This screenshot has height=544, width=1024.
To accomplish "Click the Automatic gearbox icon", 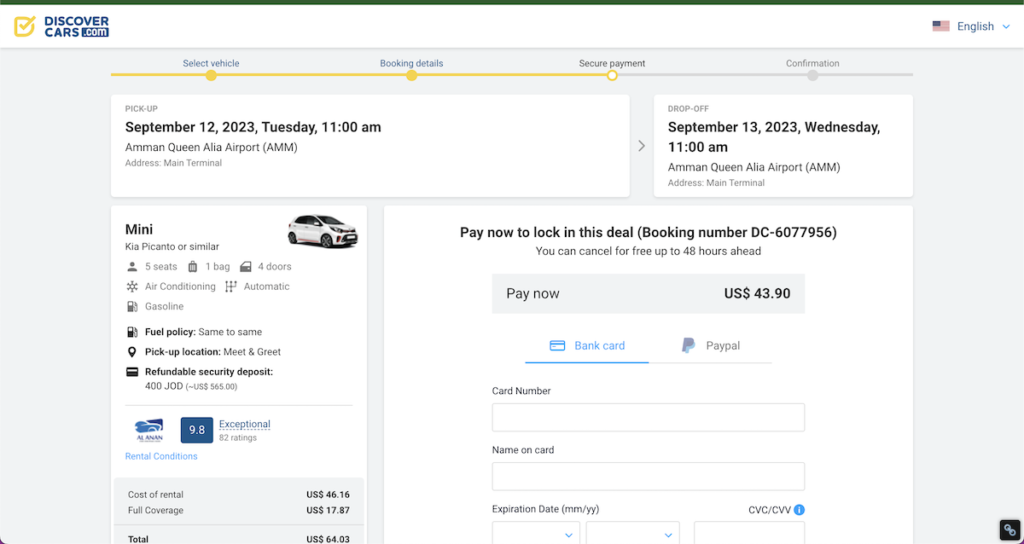I will (x=231, y=287).
